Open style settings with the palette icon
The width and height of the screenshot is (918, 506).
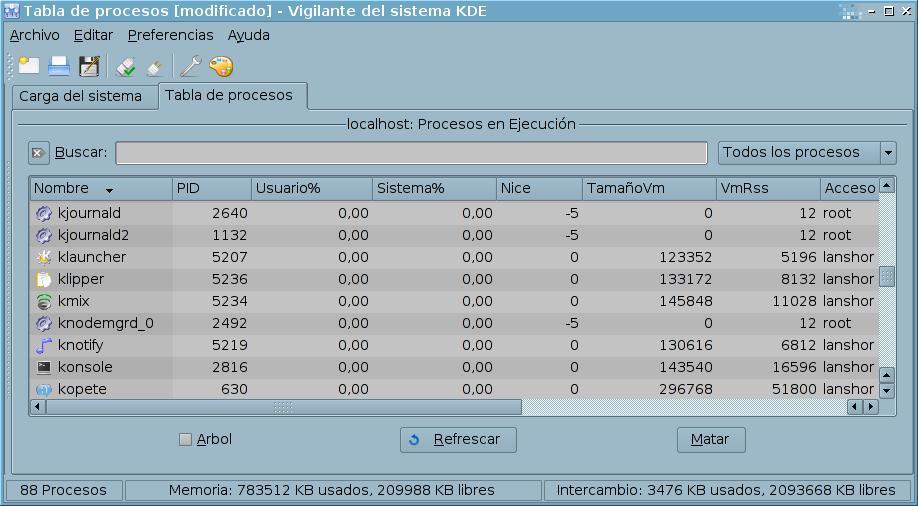click(221, 66)
